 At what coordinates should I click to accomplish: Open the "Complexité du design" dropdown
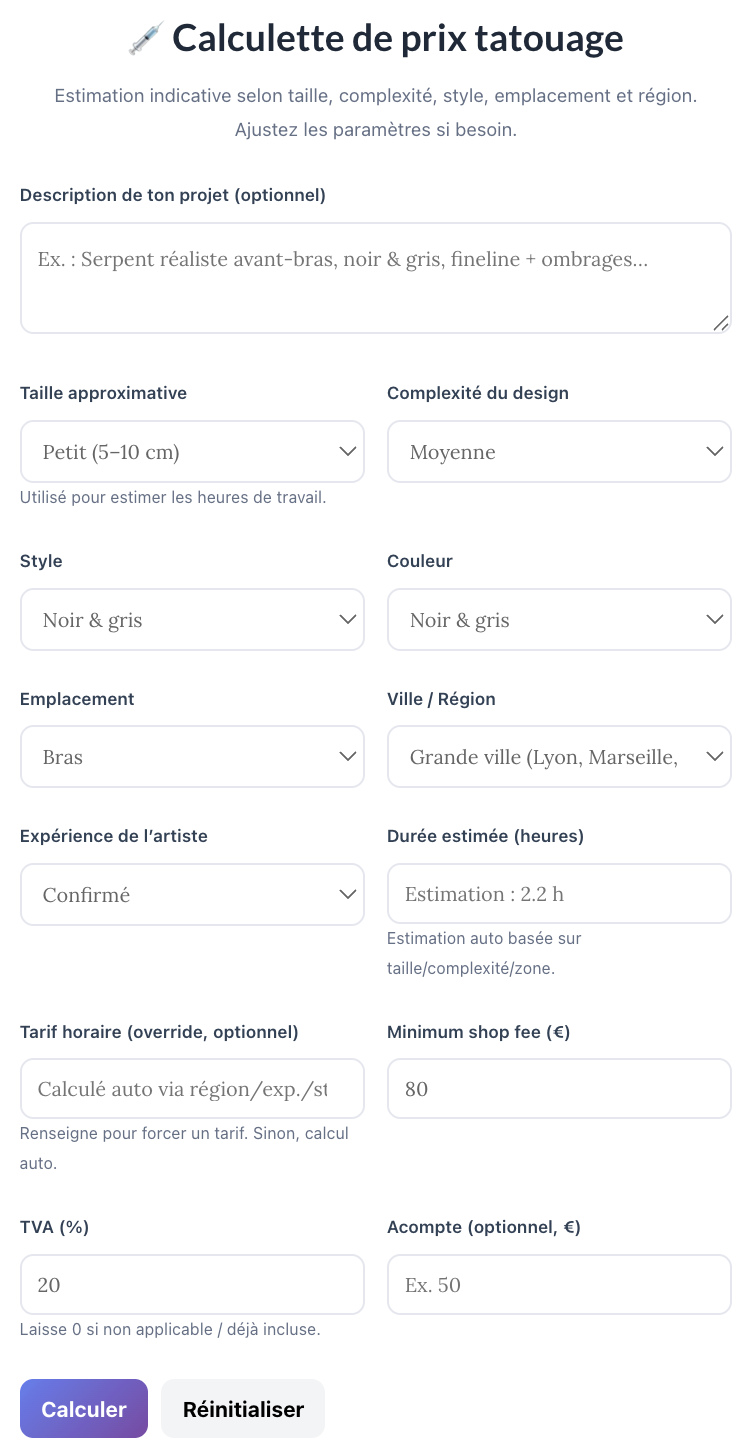coord(559,451)
